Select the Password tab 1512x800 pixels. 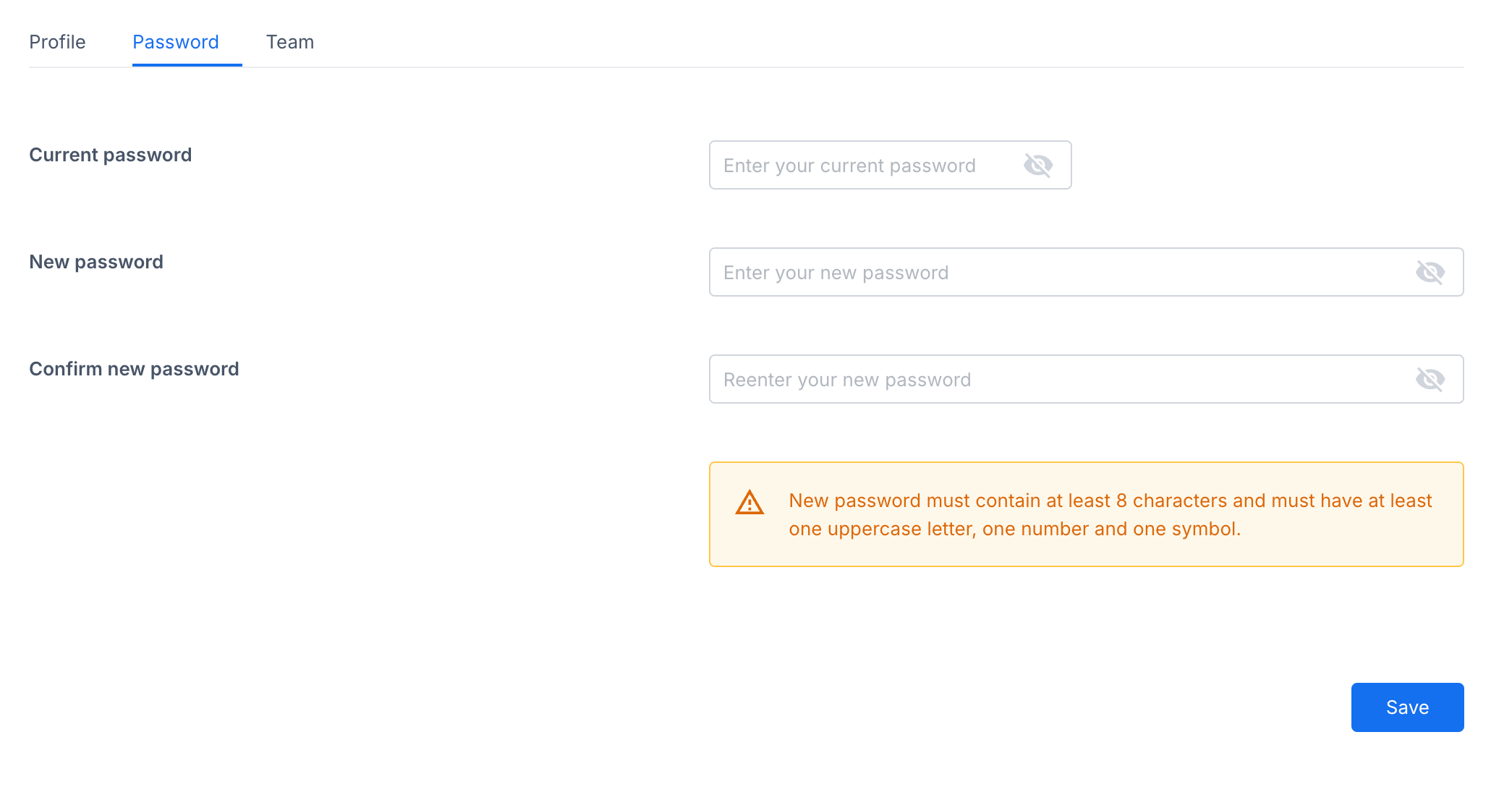pos(176,42)
